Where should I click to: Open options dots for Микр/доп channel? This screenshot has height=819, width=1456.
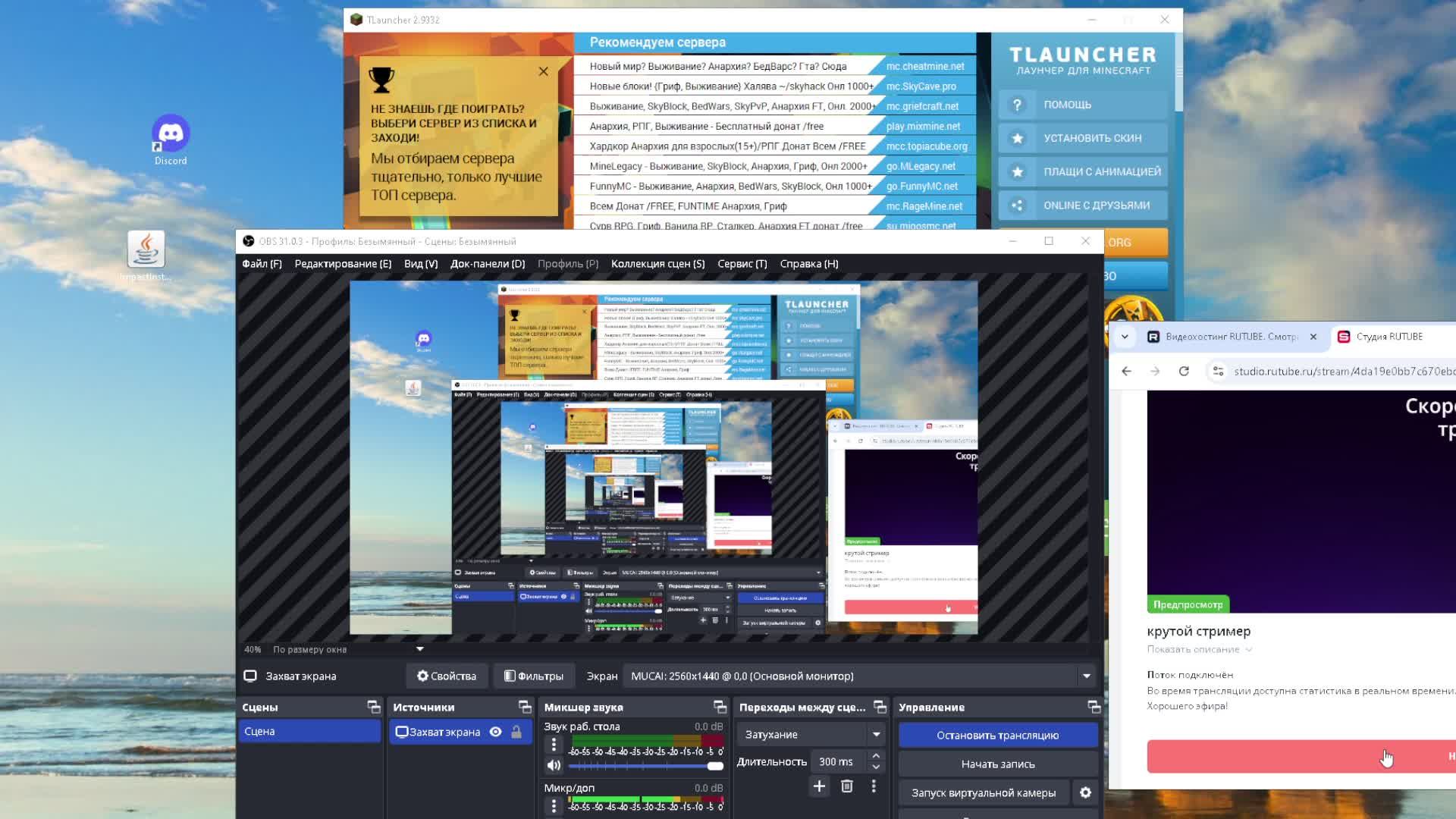coord(554,806)
